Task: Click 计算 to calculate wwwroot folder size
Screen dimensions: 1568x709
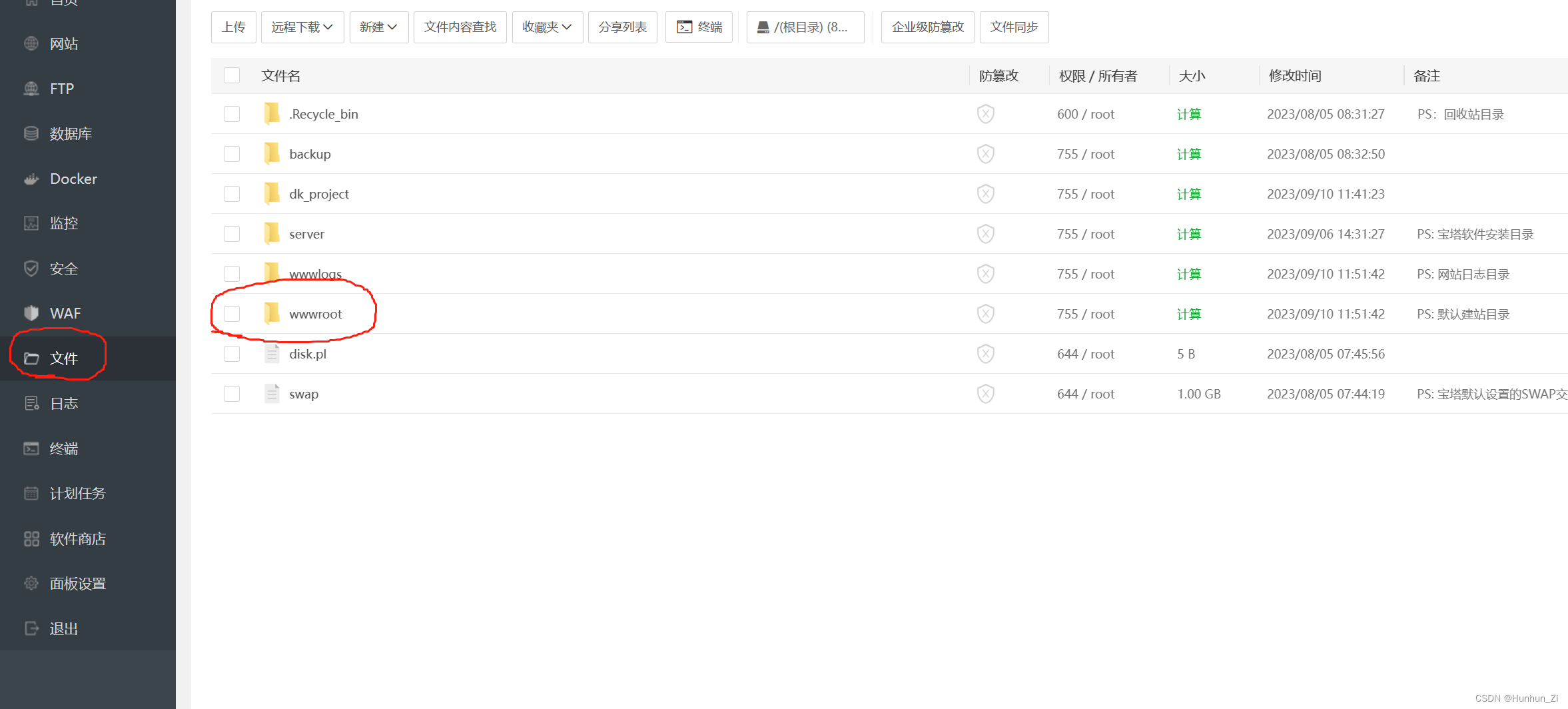Action: click(x=1188, y=313)
